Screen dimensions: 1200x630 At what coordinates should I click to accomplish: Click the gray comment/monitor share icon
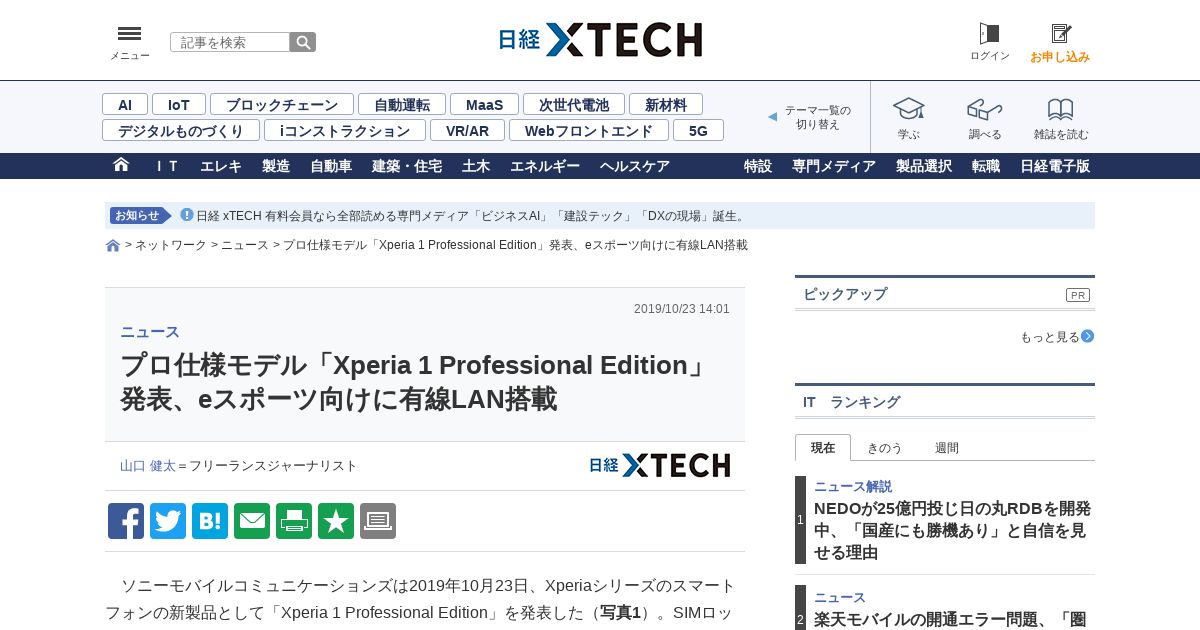point(378,521)
